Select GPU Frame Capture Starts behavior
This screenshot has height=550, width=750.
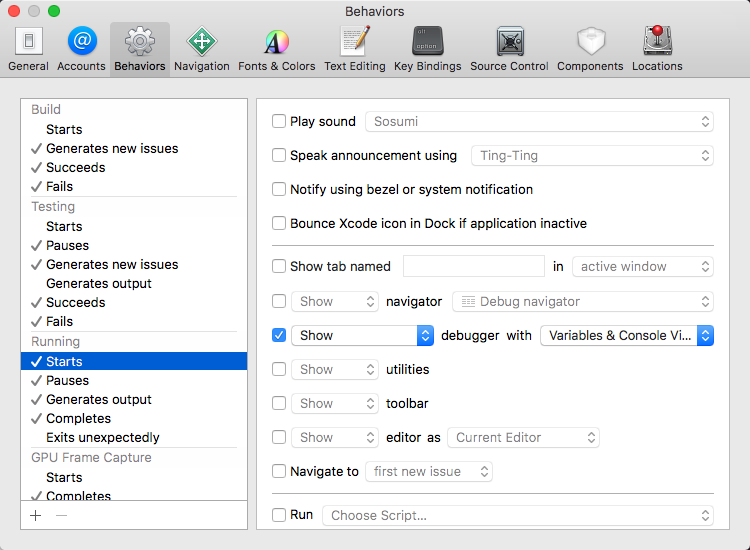134,477
